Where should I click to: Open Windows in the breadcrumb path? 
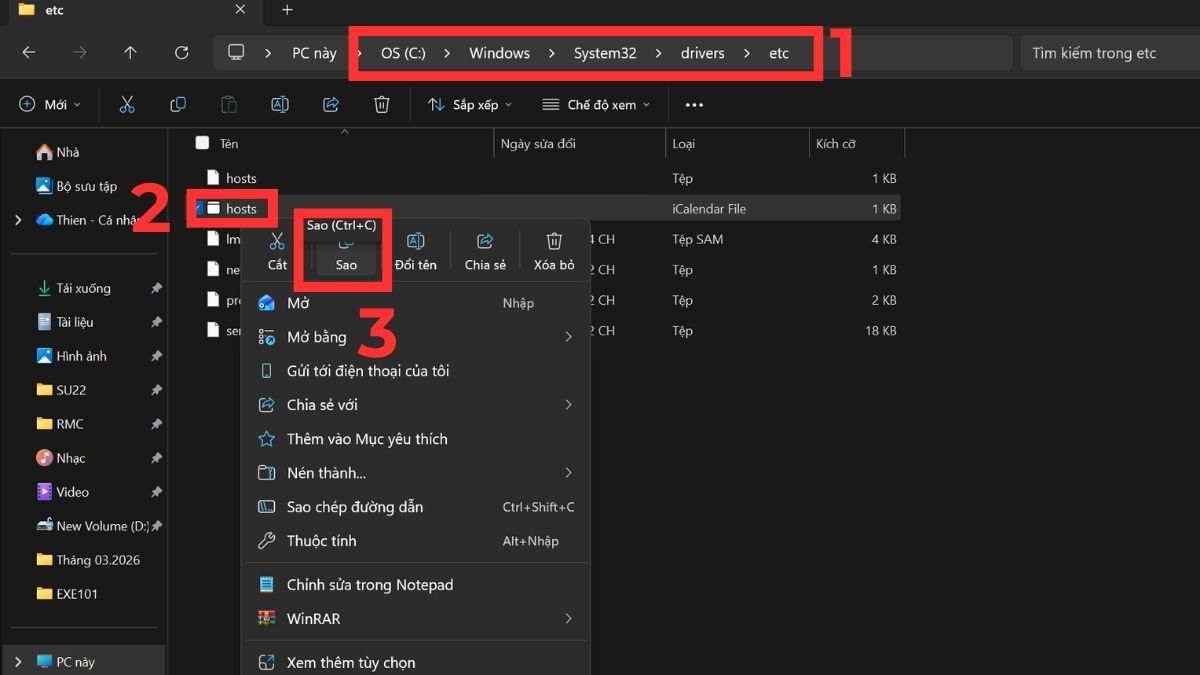[499, 52]
